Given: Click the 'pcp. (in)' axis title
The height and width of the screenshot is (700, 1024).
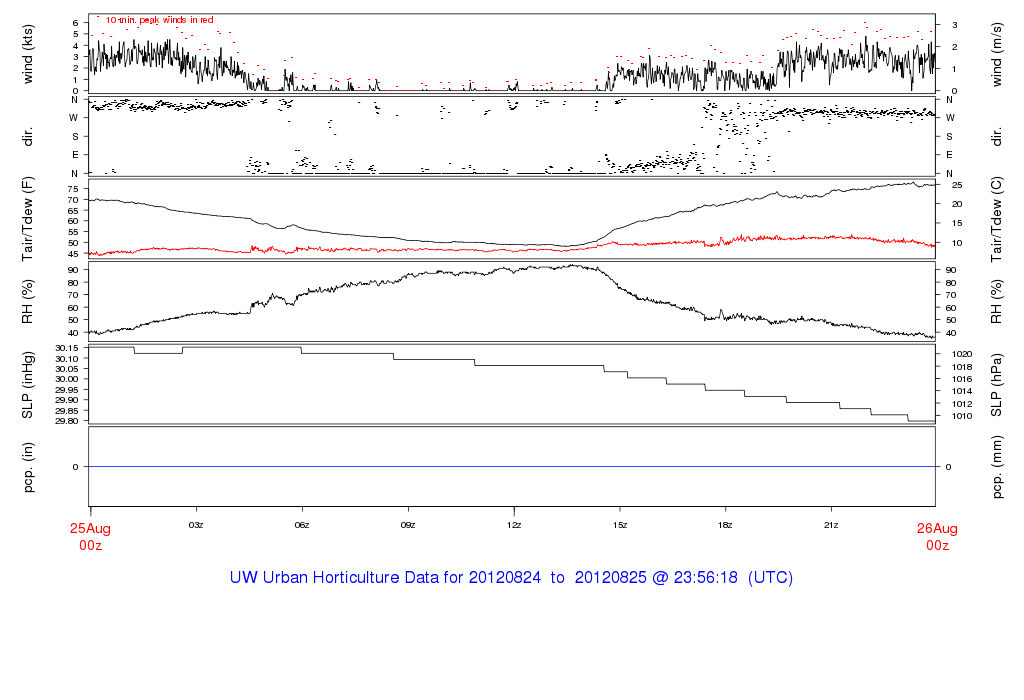Looking at the screenshot, I should click(x=27, y=467).
